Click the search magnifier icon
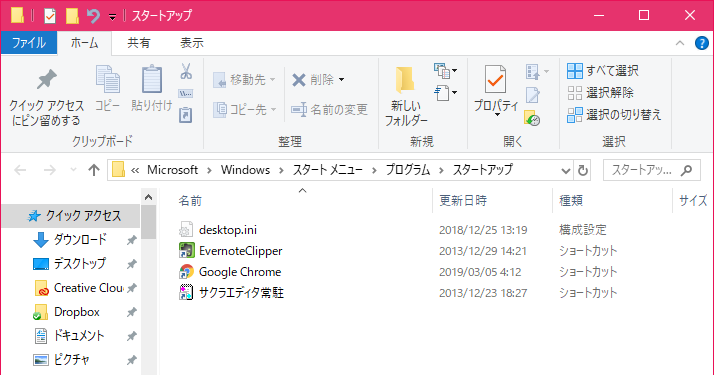 [686, 170]
